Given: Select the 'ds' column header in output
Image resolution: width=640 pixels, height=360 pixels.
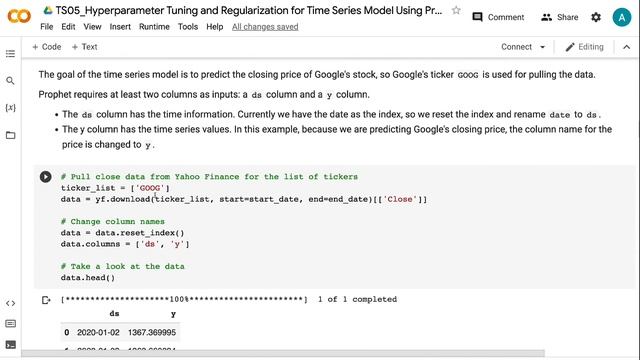Looking at the screenshot, I should [x=114, y=313].
